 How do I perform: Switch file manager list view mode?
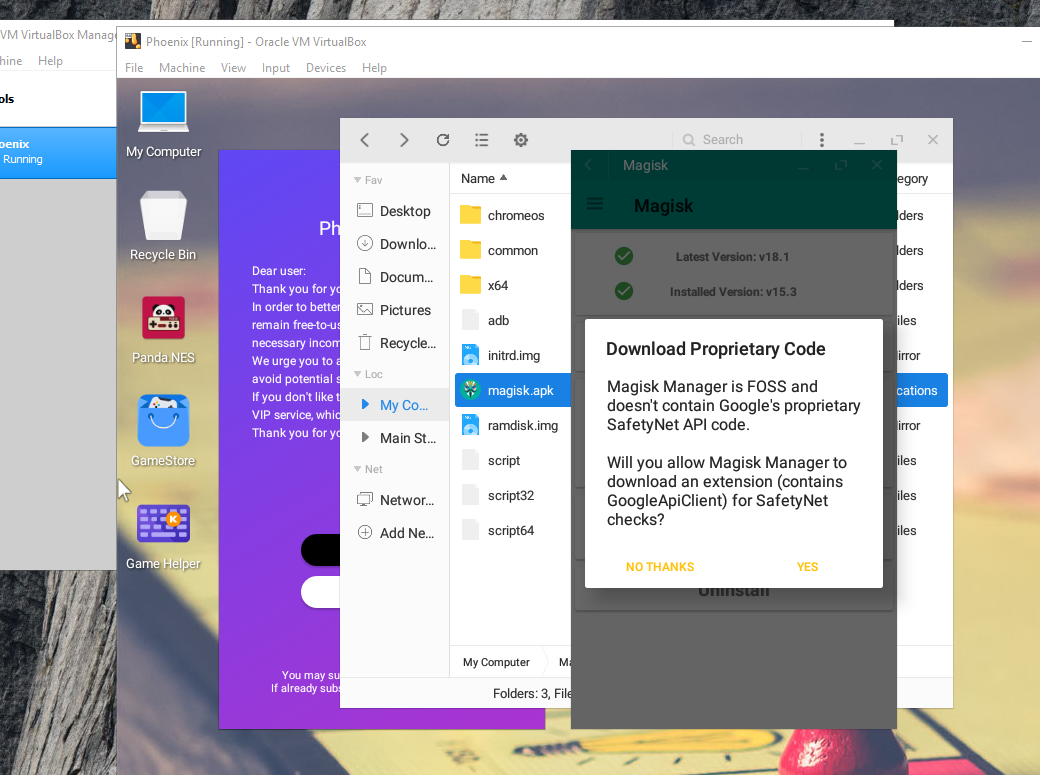tap(482, 140)
